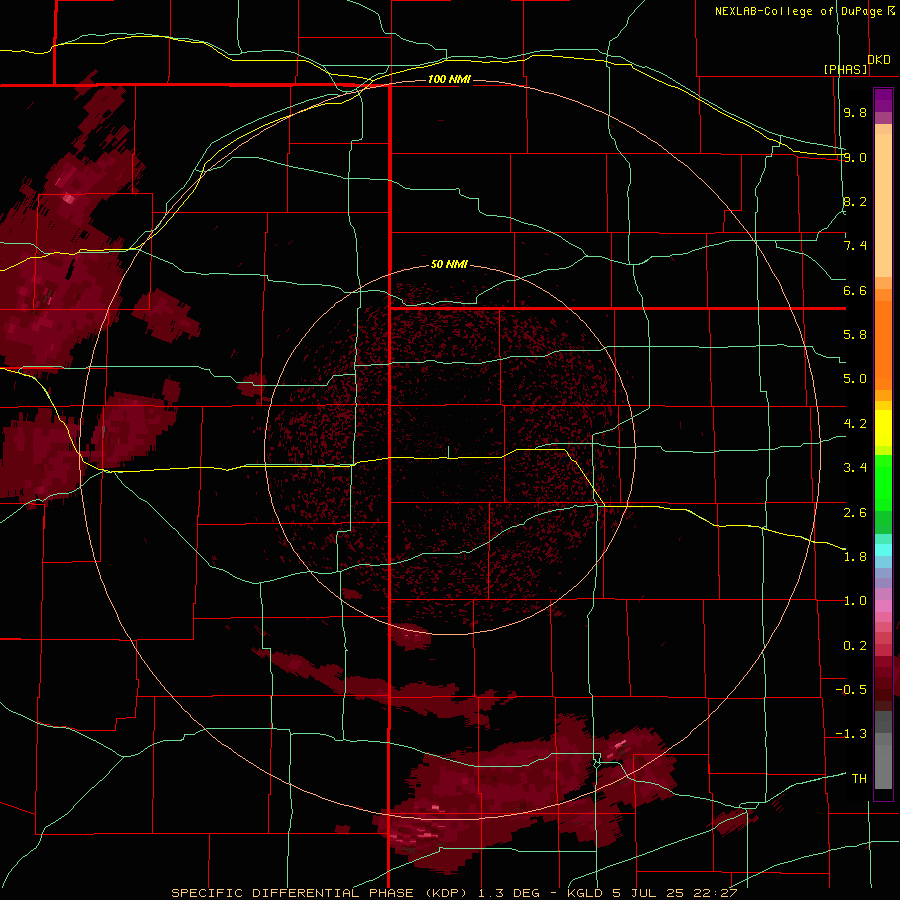Click the 8.2 scale value

tap(855, 201)
